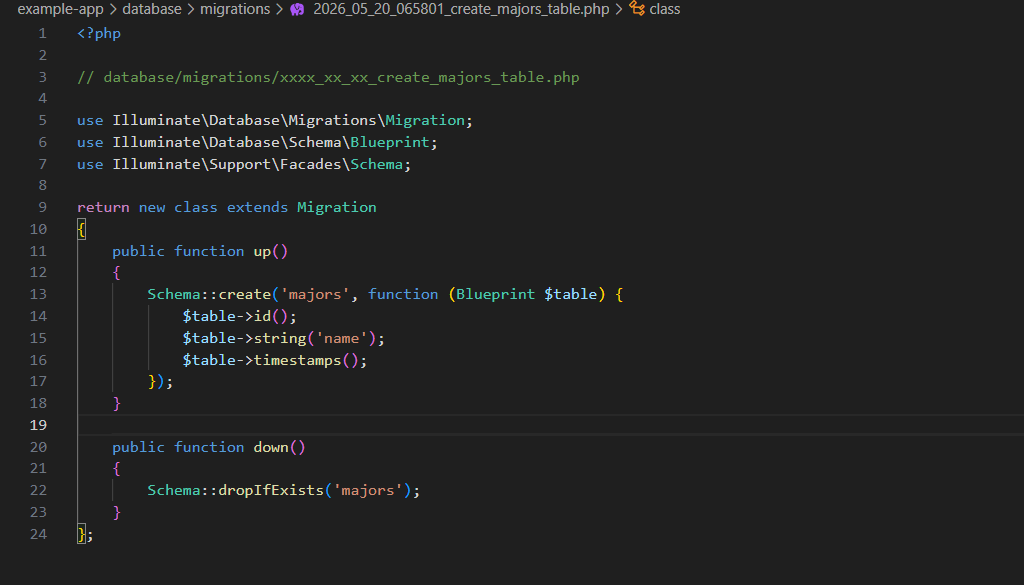
Task: Expand the chevron after example-app breadcrumb
Action: pos(113,9)
